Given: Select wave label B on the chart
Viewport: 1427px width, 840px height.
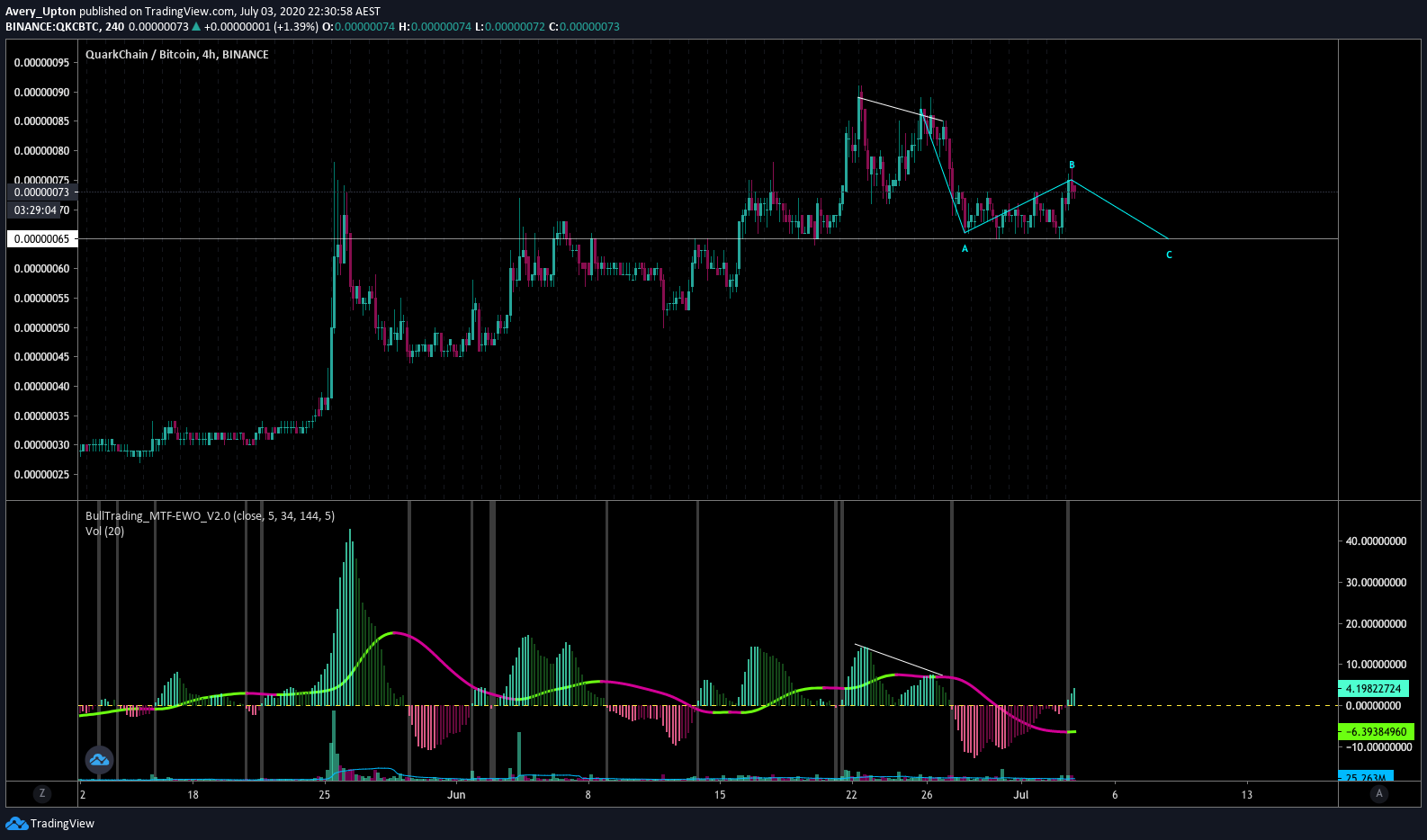Looking at the screenshot, I should tap(1072, 165).
